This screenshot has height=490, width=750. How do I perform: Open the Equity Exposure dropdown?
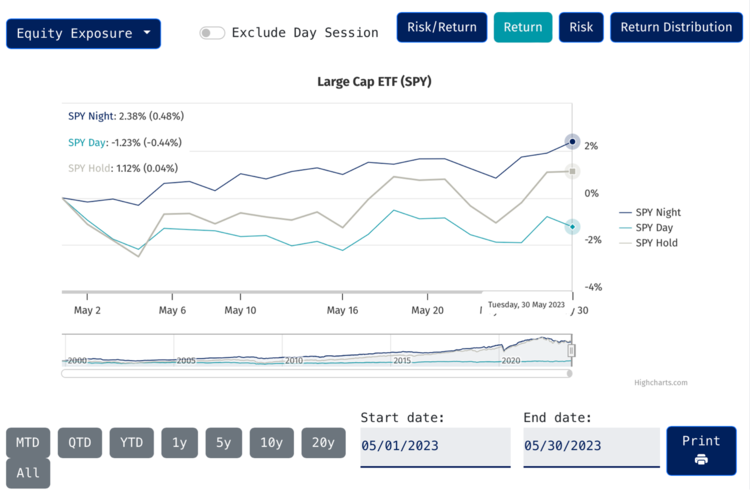[83, 33]
